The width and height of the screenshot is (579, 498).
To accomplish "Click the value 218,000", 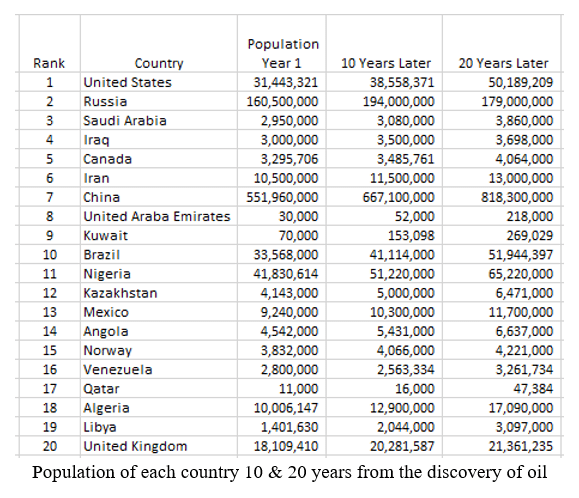I will point(530,216).
